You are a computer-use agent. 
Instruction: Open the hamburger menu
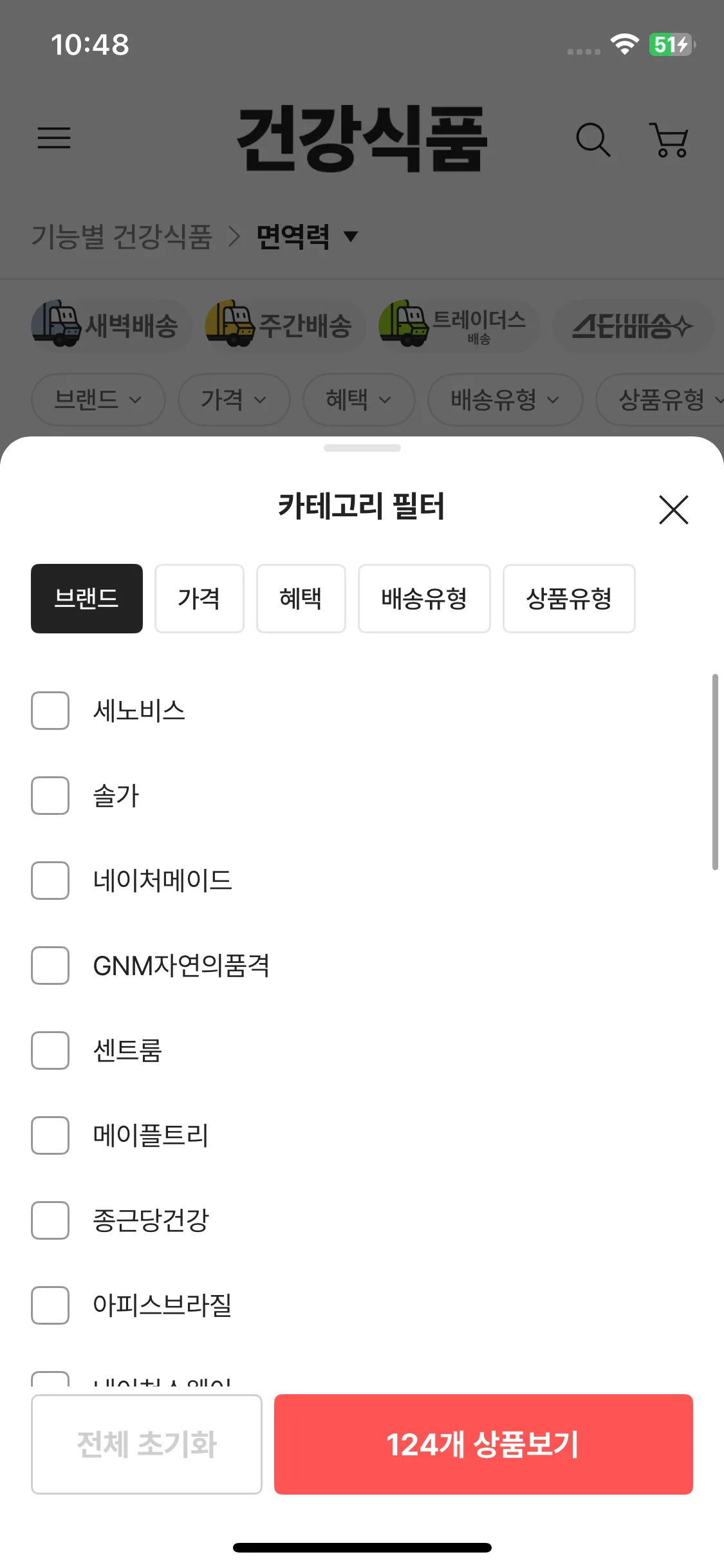coord(54,138)
